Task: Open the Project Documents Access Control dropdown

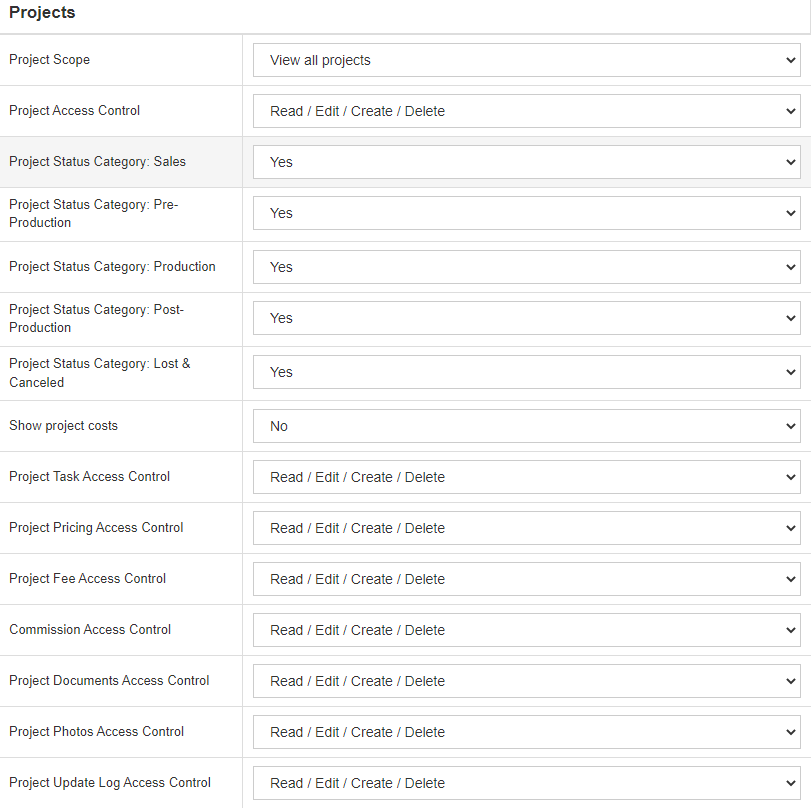Action: [x=525, y=681]
